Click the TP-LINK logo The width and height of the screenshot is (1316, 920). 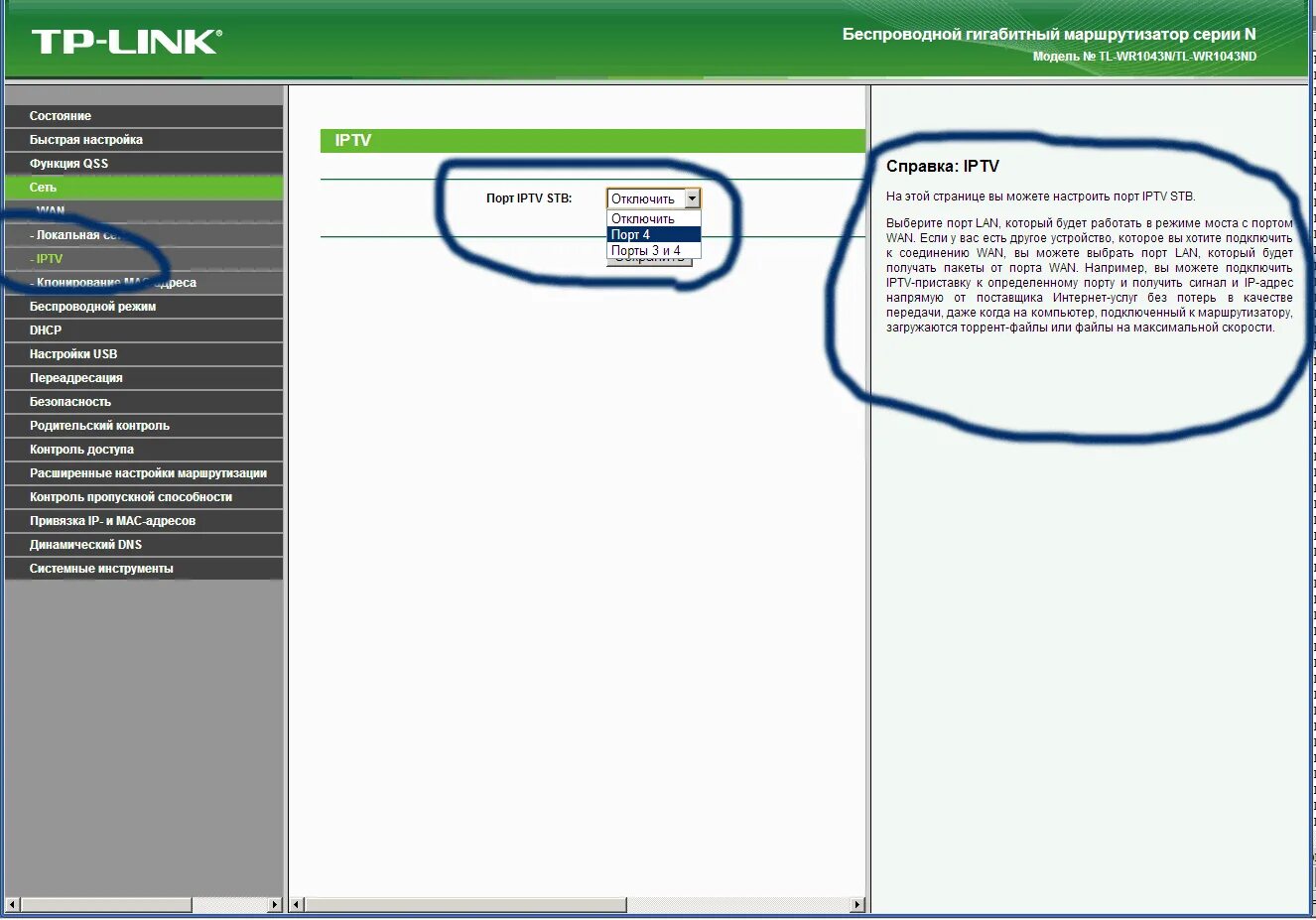[x=126, y=42]
